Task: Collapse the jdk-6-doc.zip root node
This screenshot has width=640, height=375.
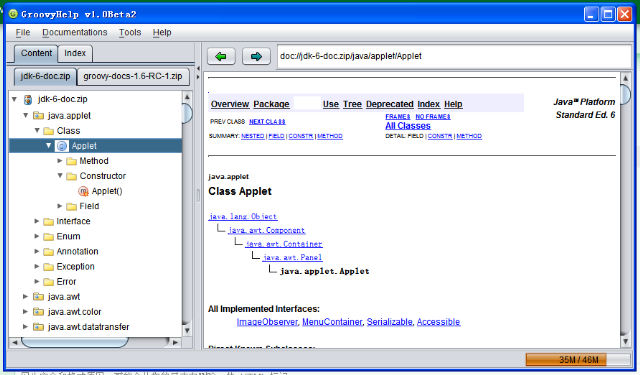Action: point(14,99)
